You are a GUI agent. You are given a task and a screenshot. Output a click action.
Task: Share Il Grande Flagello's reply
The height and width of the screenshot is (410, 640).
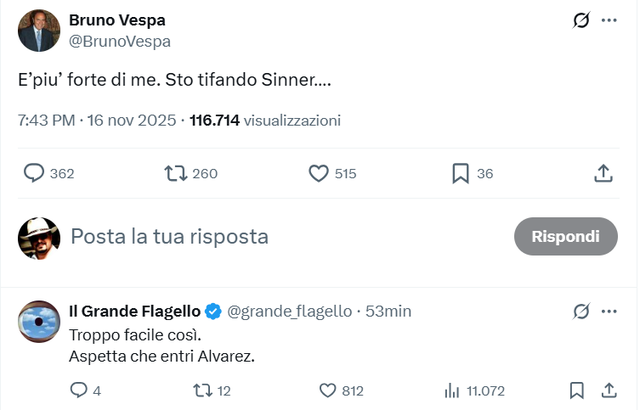609,391
